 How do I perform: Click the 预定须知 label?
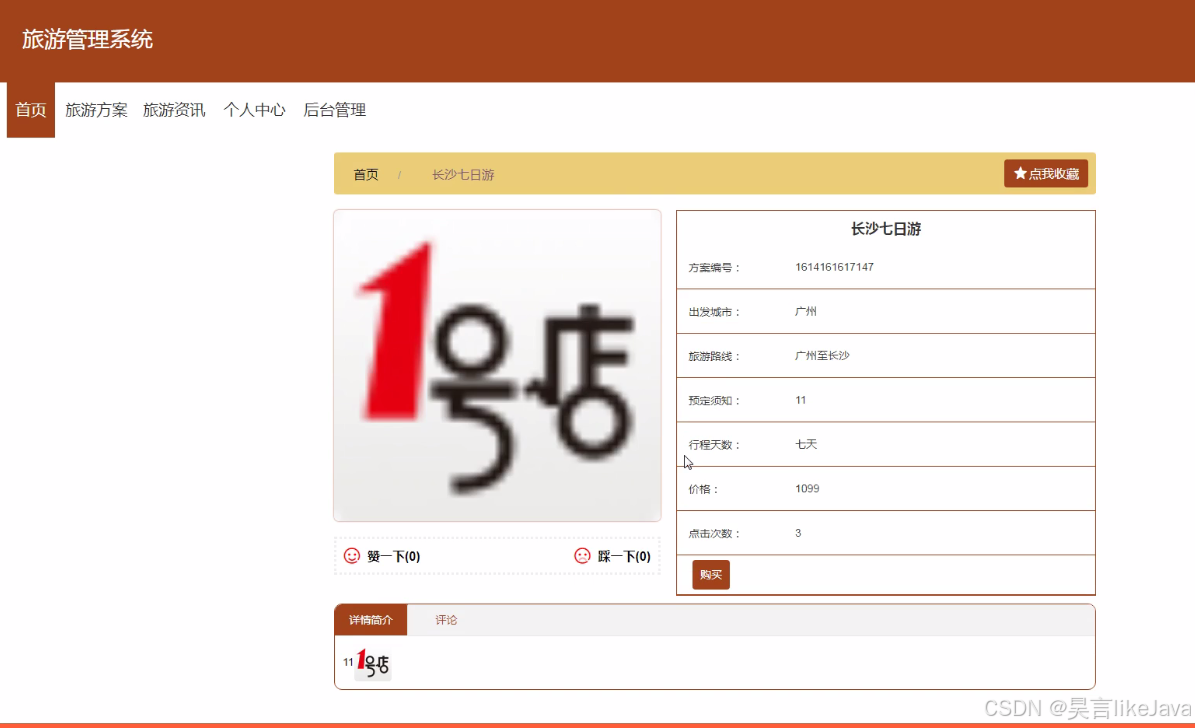pos(713,400)
